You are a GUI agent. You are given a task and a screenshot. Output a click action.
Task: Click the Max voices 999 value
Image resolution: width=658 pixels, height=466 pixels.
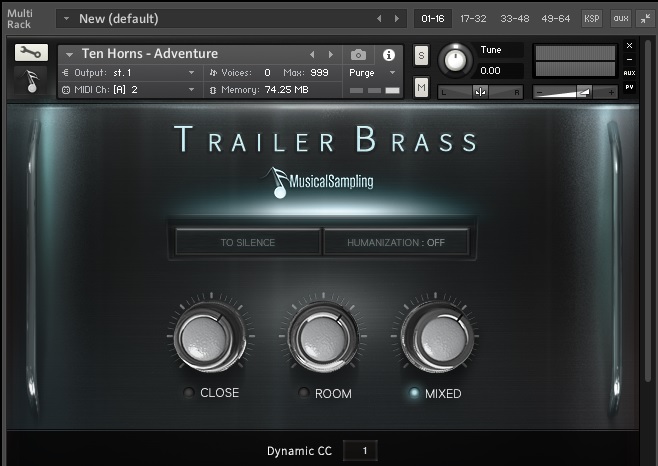click(319, 73)
